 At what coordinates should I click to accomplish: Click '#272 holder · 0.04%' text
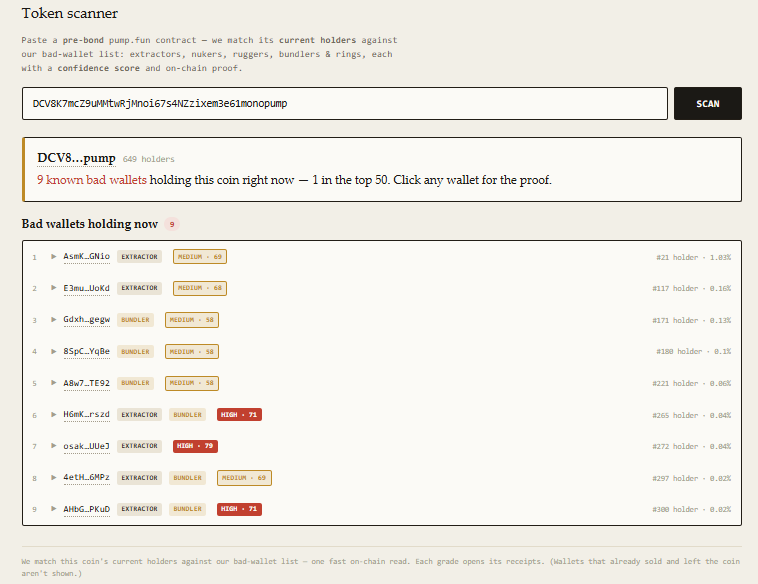click(x=691, y=446)
